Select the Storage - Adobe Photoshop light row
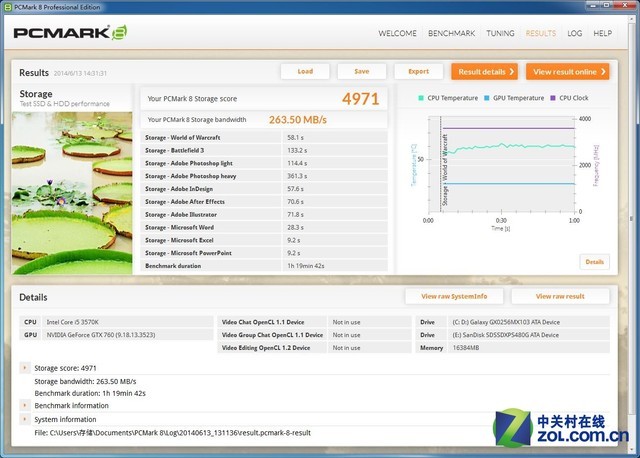The image size is (640, 458). point(264,163)
